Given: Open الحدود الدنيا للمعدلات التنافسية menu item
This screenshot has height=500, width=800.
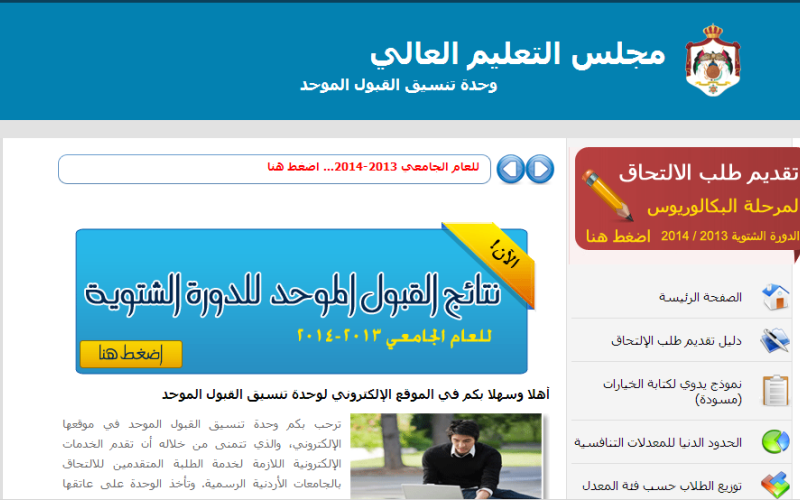Looking at the screenshot, I should [658, 442].
